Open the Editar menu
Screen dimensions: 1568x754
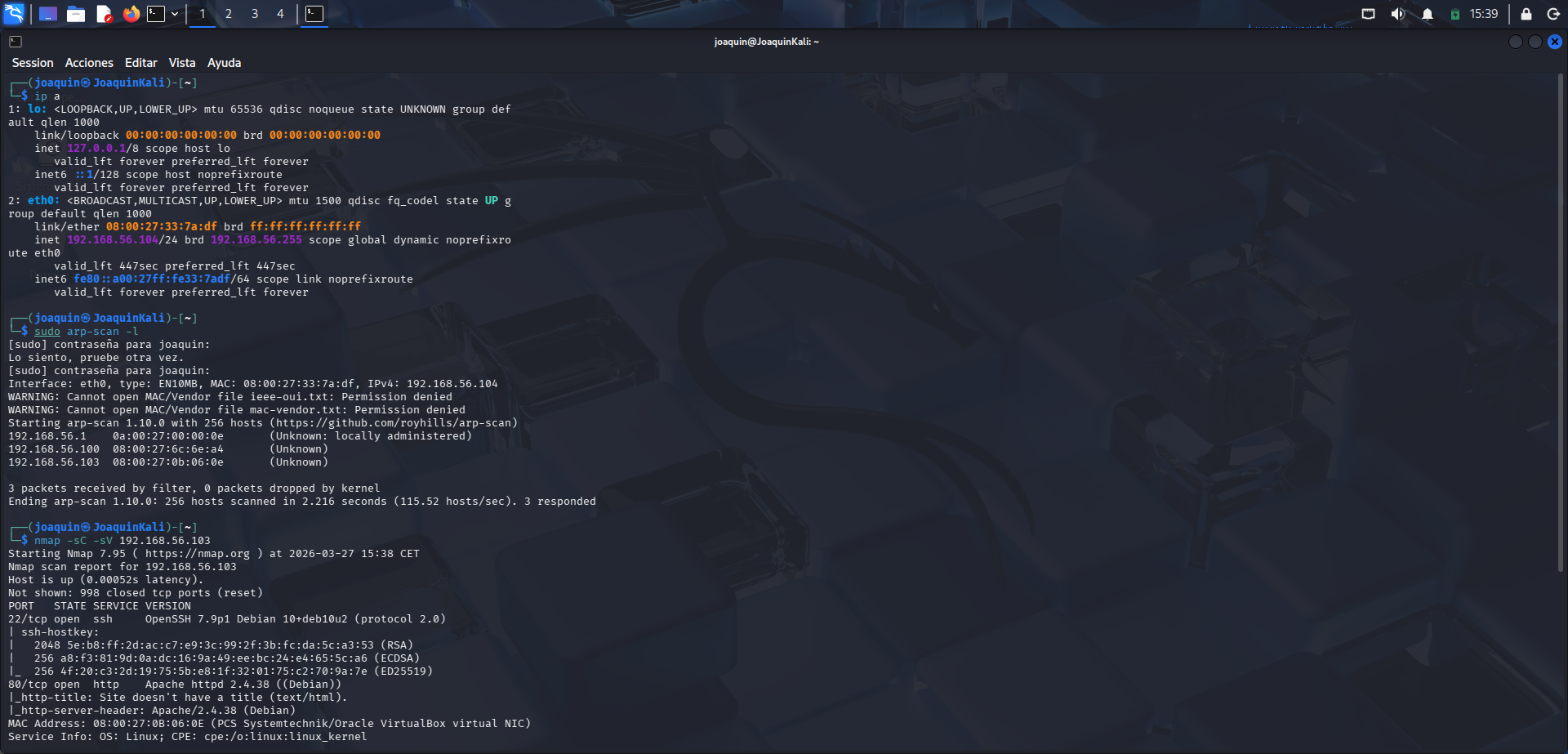140,63
